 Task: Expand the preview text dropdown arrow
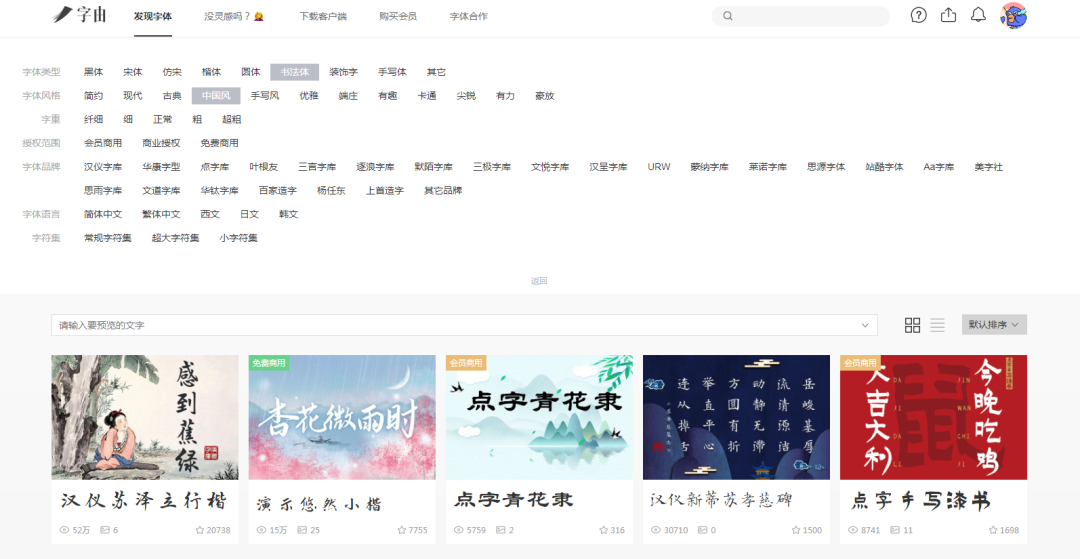[865, 326]
